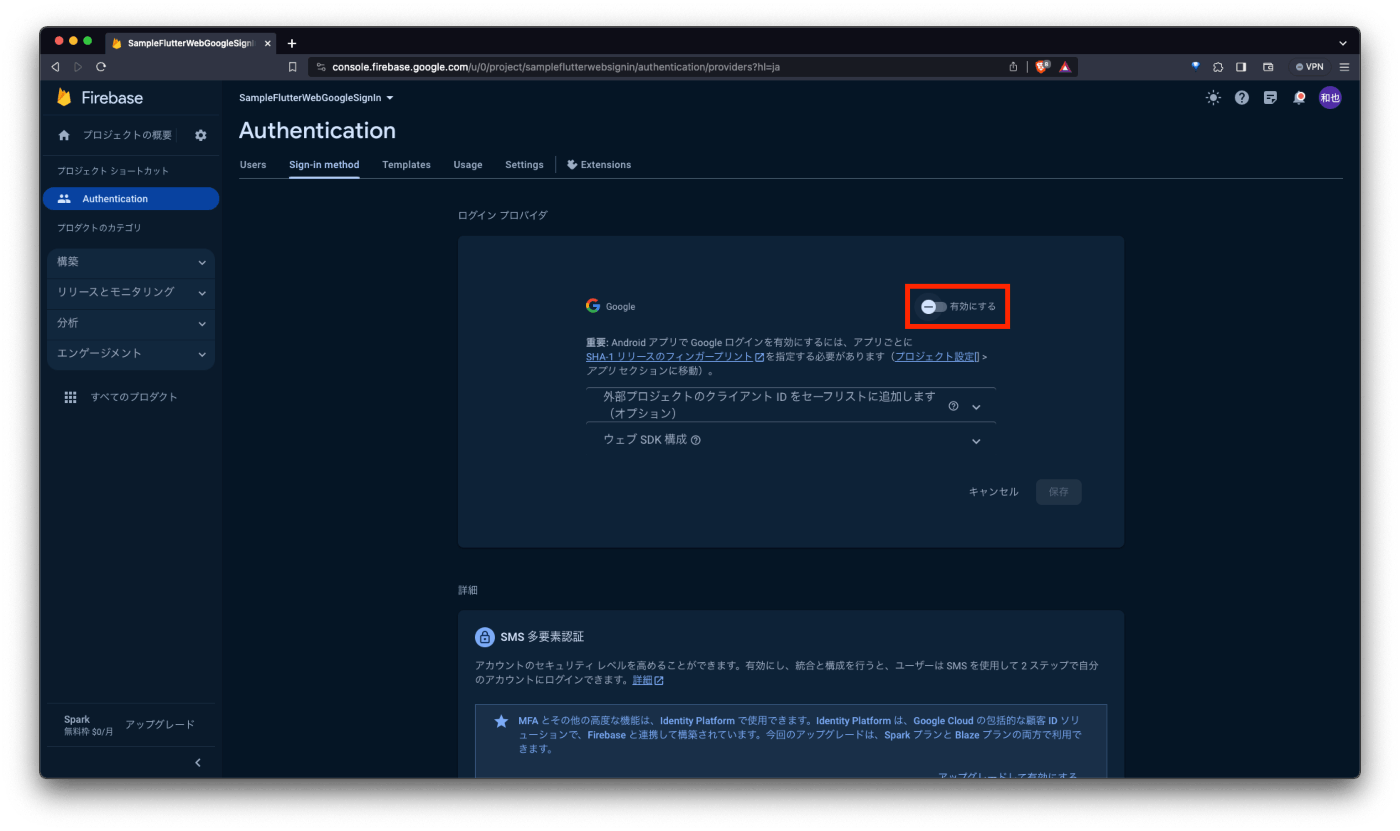The image size is (1400, 831).
Task: Click アップグレード in sidebar
Action: coord(160,725)
